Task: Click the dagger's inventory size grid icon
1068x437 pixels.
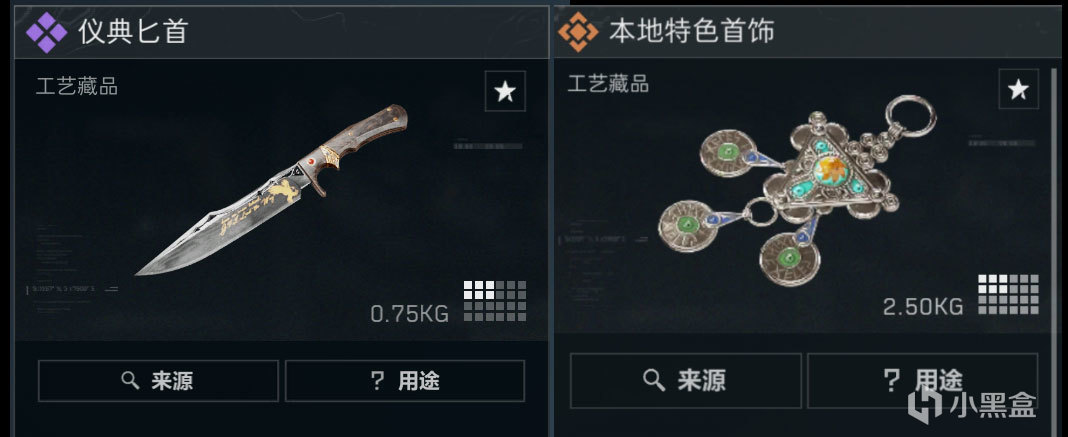Action: click(494, 301)
